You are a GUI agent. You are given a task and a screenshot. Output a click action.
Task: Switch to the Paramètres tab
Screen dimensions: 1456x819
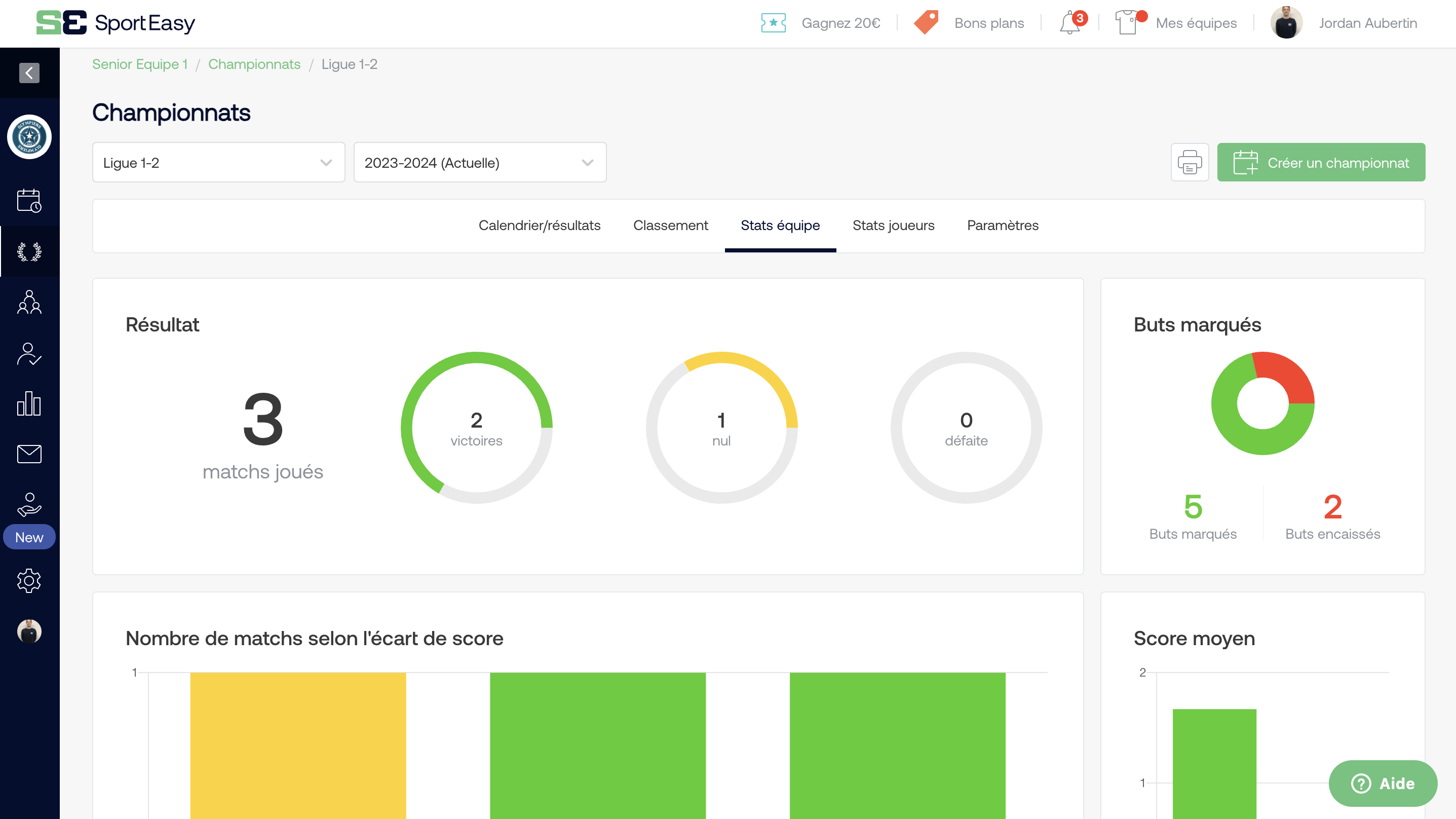(x=1003, y=225)
